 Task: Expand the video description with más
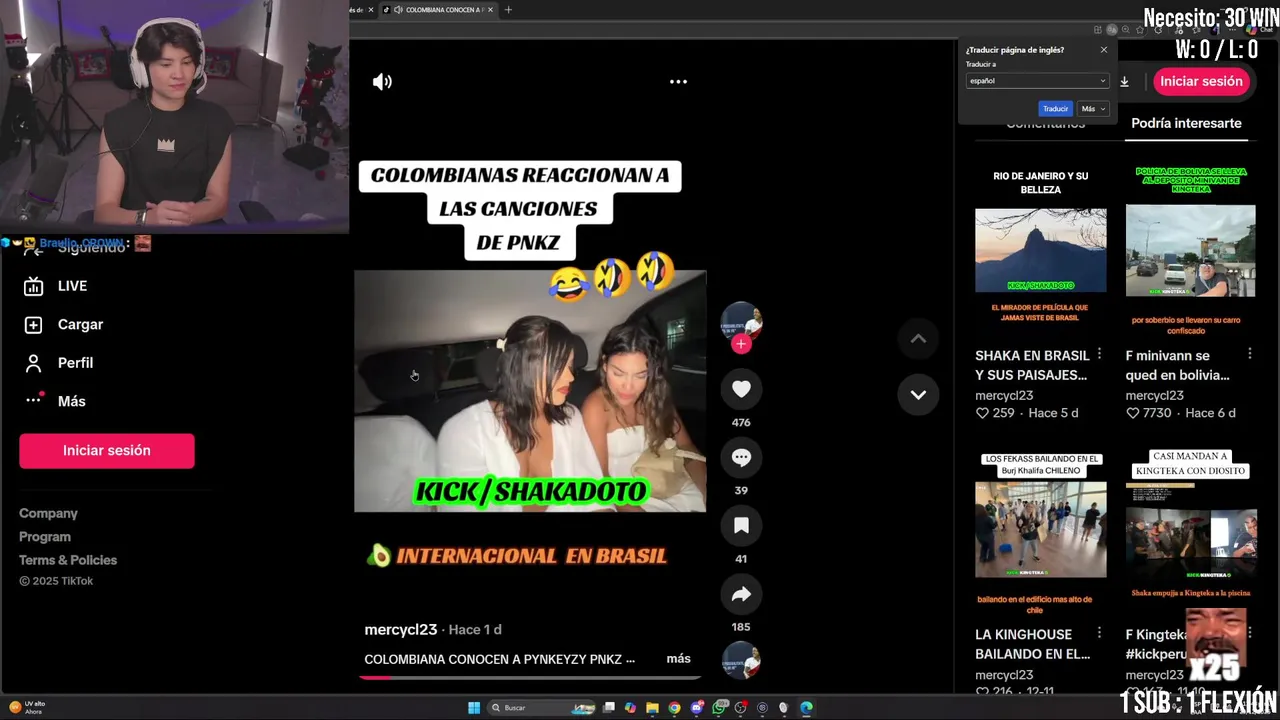(x=678, y=659)
